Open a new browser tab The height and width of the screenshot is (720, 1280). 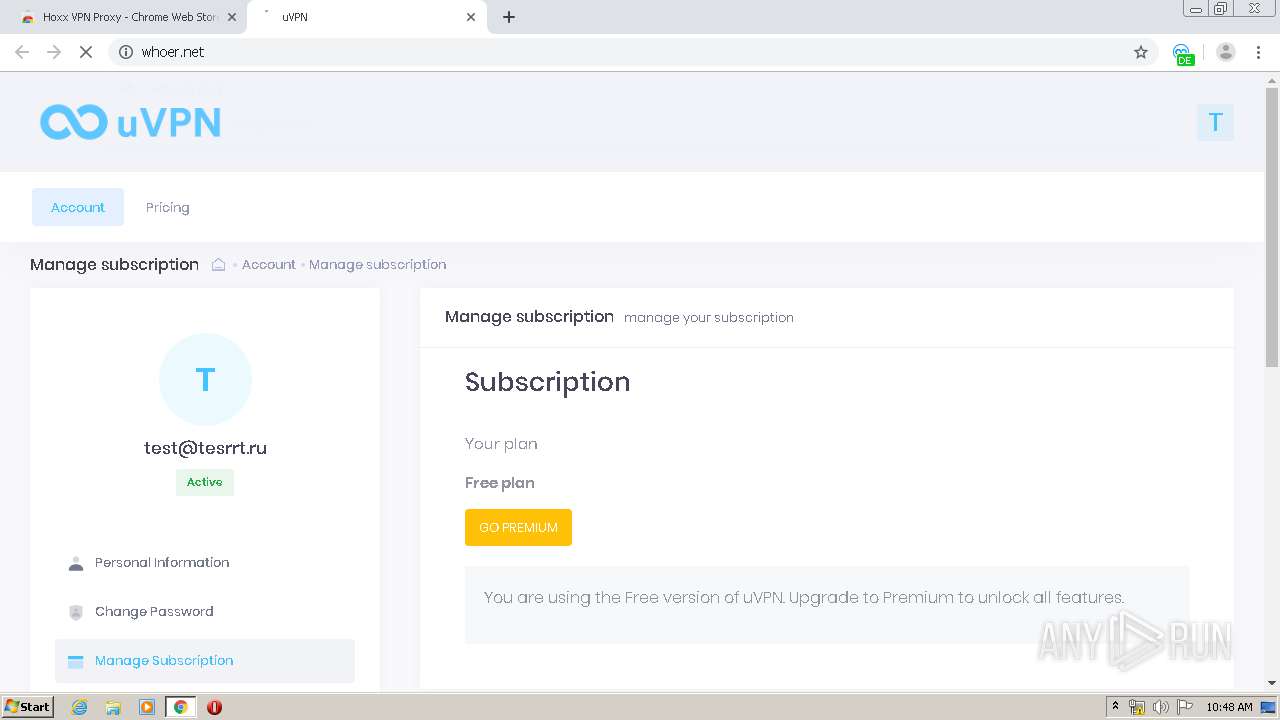(509, 17)
